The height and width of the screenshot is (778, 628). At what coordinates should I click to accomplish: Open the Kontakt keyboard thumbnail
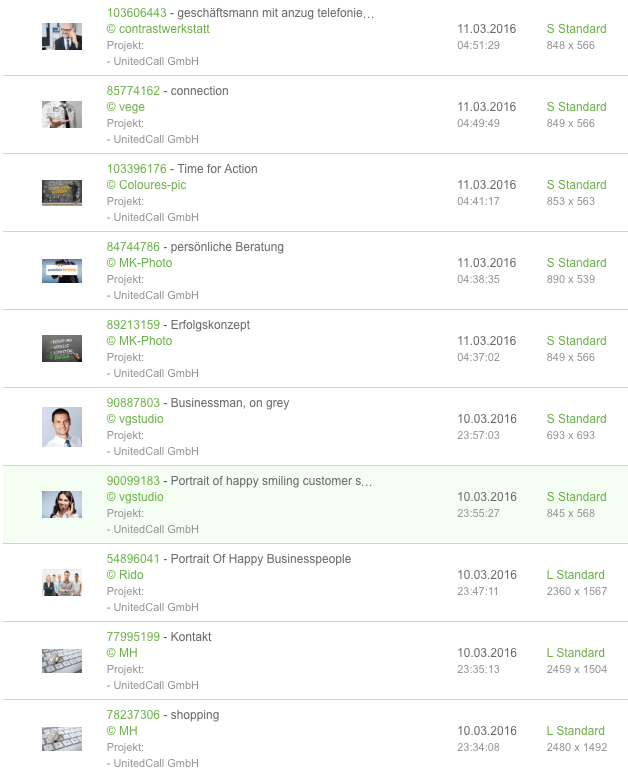(62, 661)
